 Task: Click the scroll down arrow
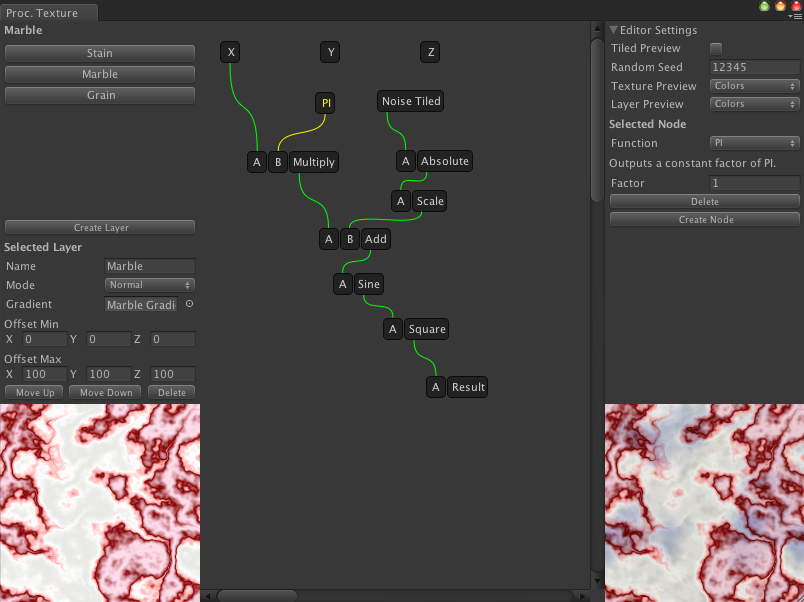click(x=597, y=581)
